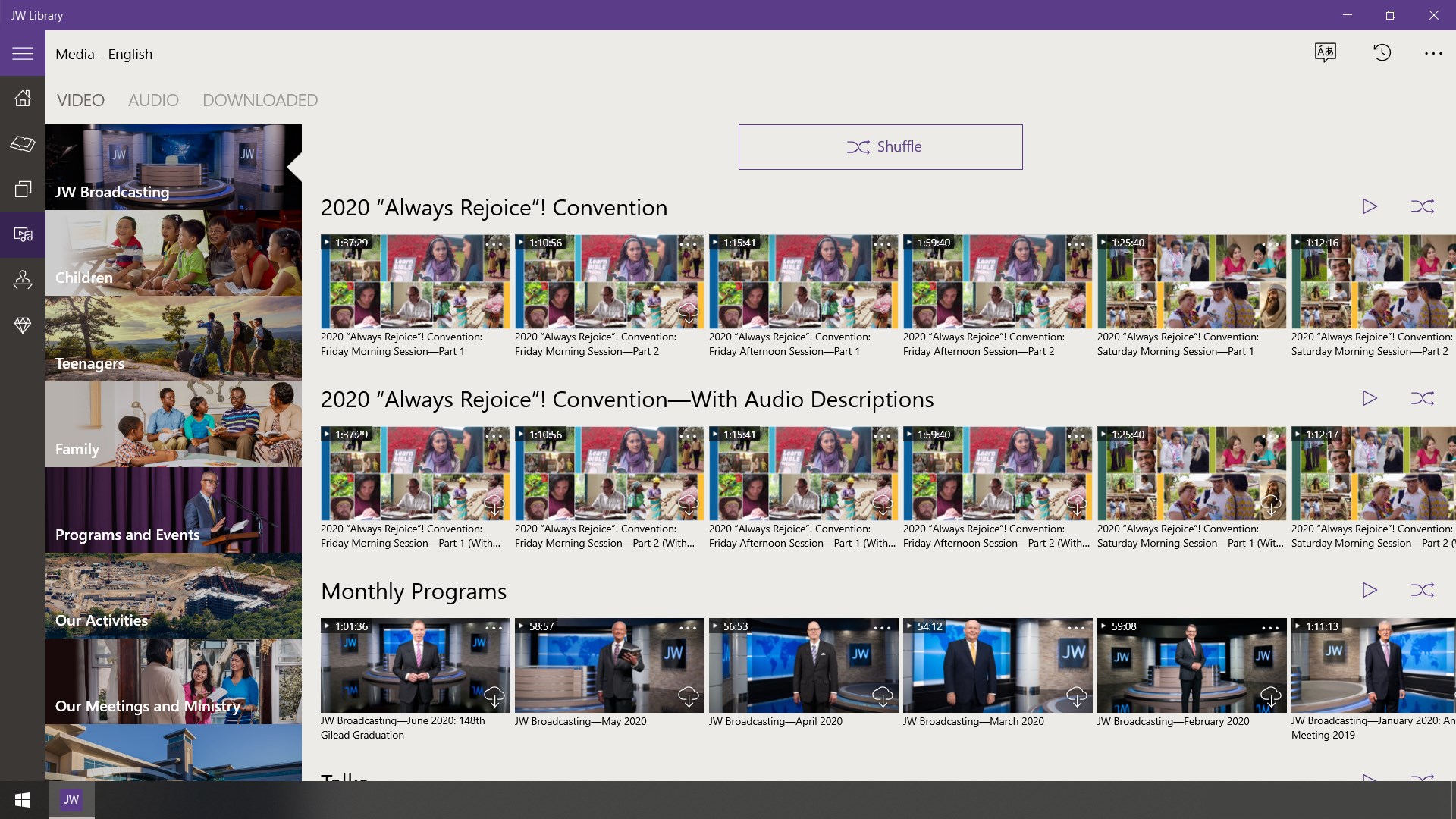The width and height of the screenshot is (1456, 819).
Task: Open the Bible sidebar icon
Action: [x=23, y=143]
